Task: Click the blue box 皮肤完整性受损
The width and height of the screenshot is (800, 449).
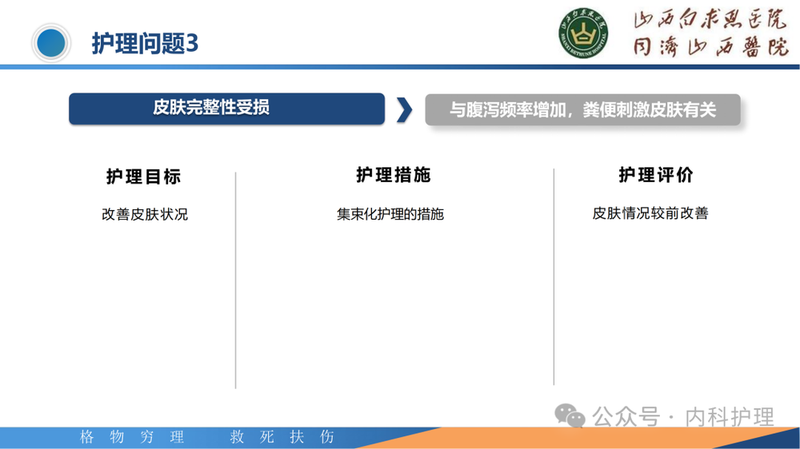Action: [x=227, y=109]
